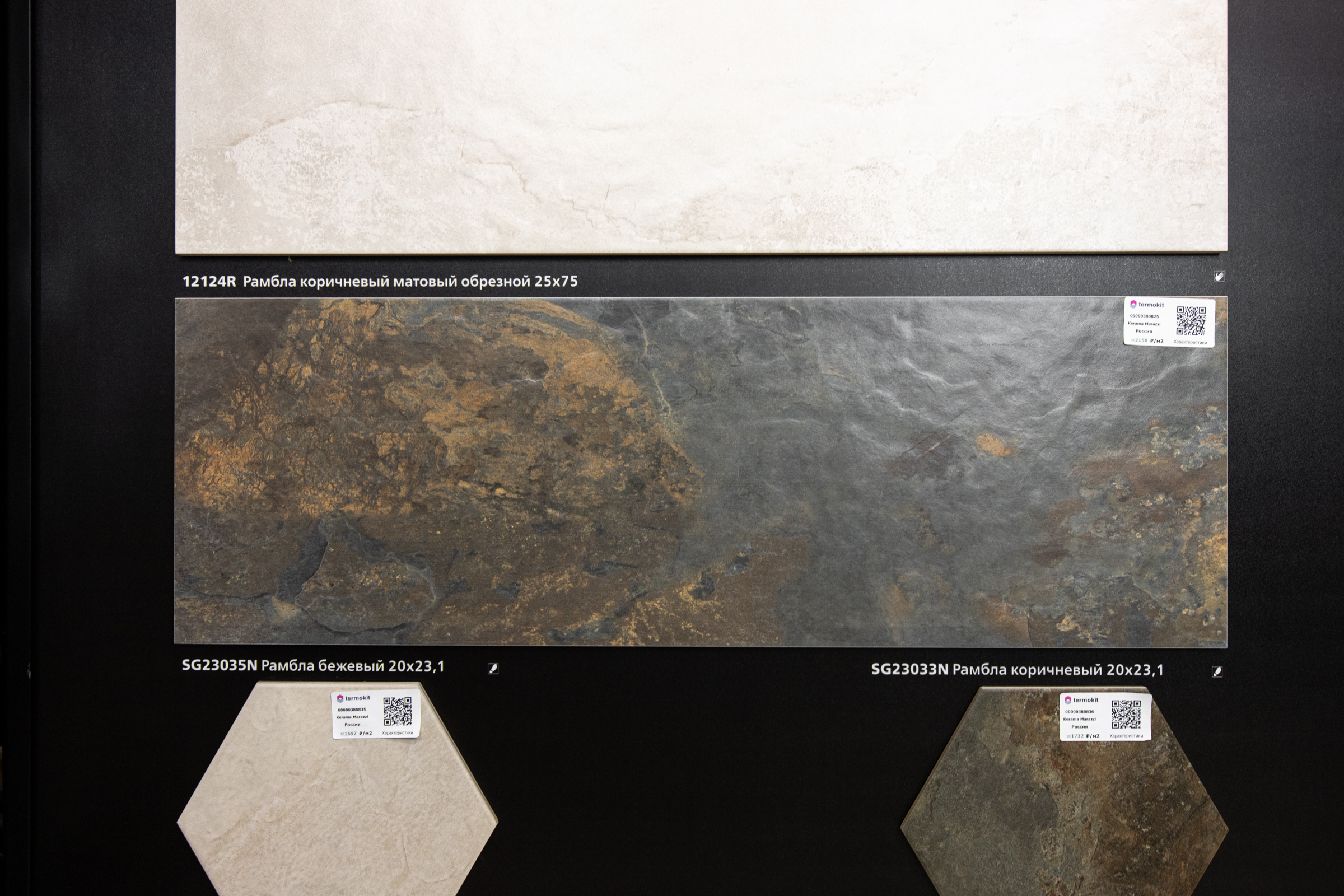Click the brown hexagonal SG23033N tile

[x=1064, y=791]
